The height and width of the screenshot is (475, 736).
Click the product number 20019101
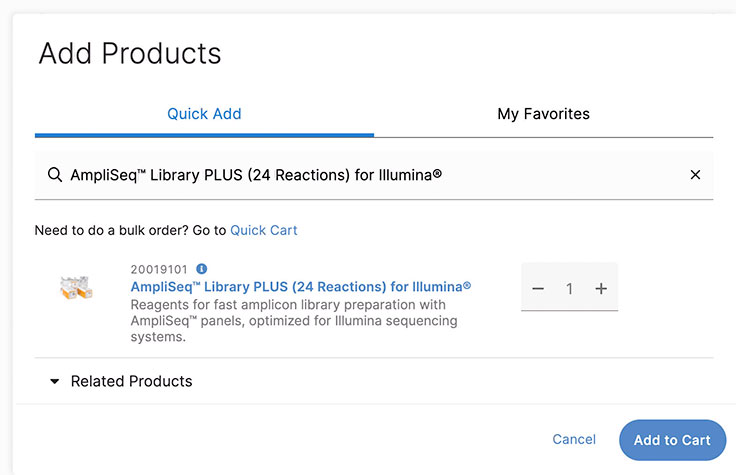coord(160,269)
